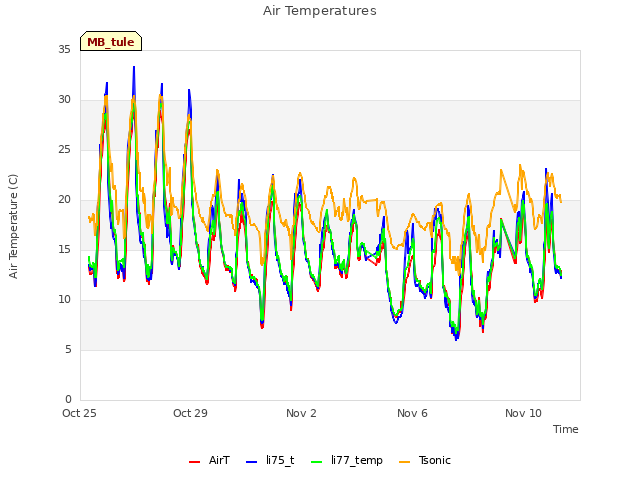The image size is (640, 480).
Task: Toggle the Tsonic legend entry
Action: coord(424,460)
